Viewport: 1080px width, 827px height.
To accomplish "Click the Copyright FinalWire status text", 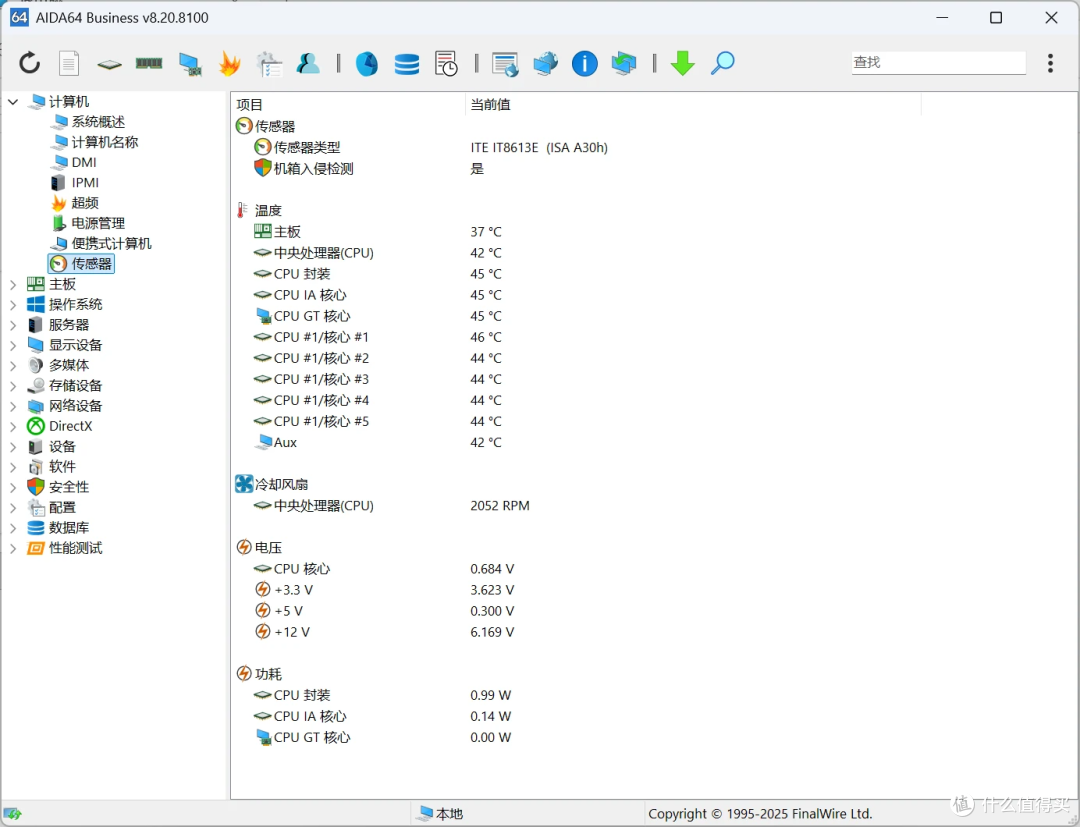I will [x=760, y=814].
